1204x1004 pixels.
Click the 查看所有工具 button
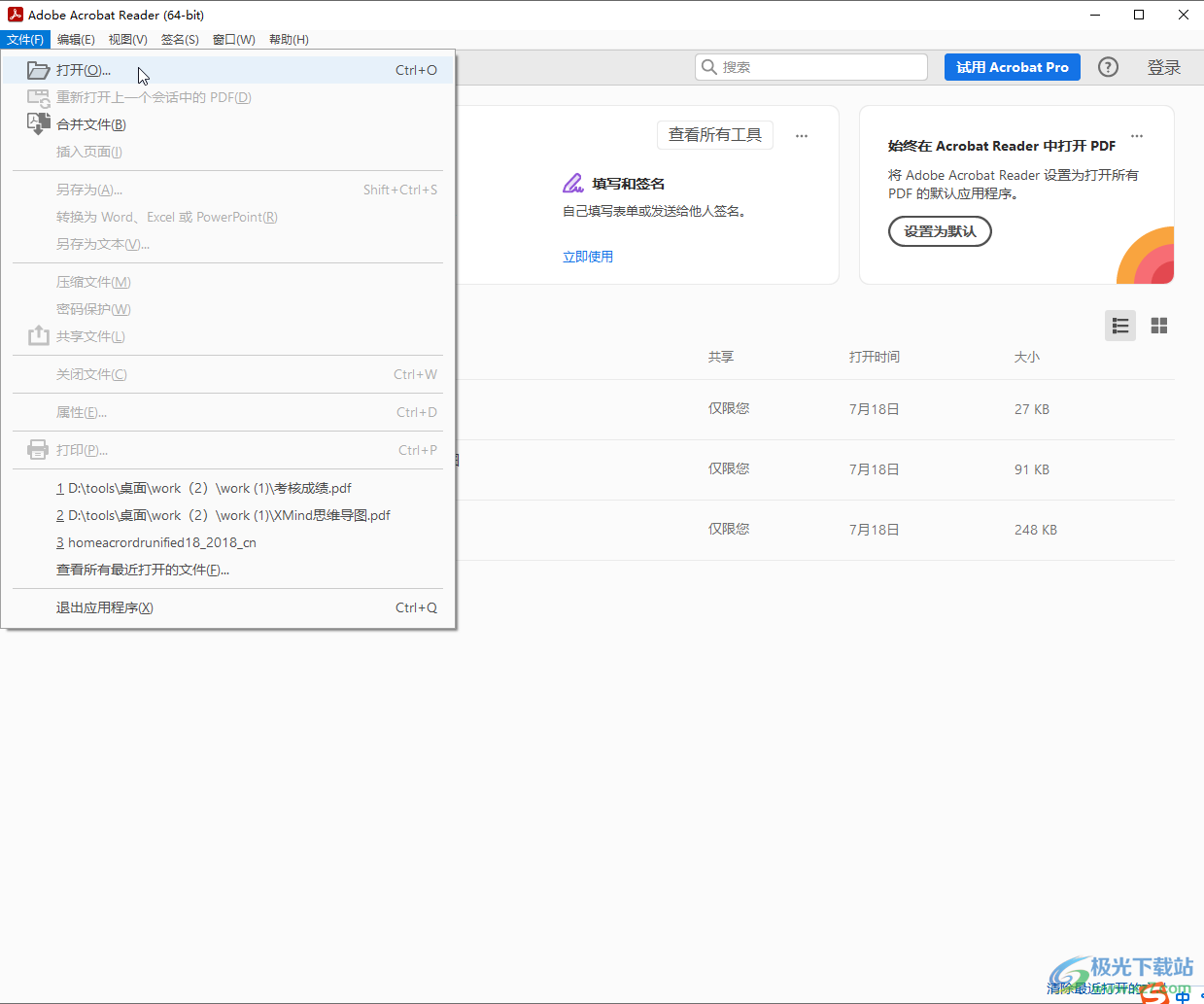(715, 135)
